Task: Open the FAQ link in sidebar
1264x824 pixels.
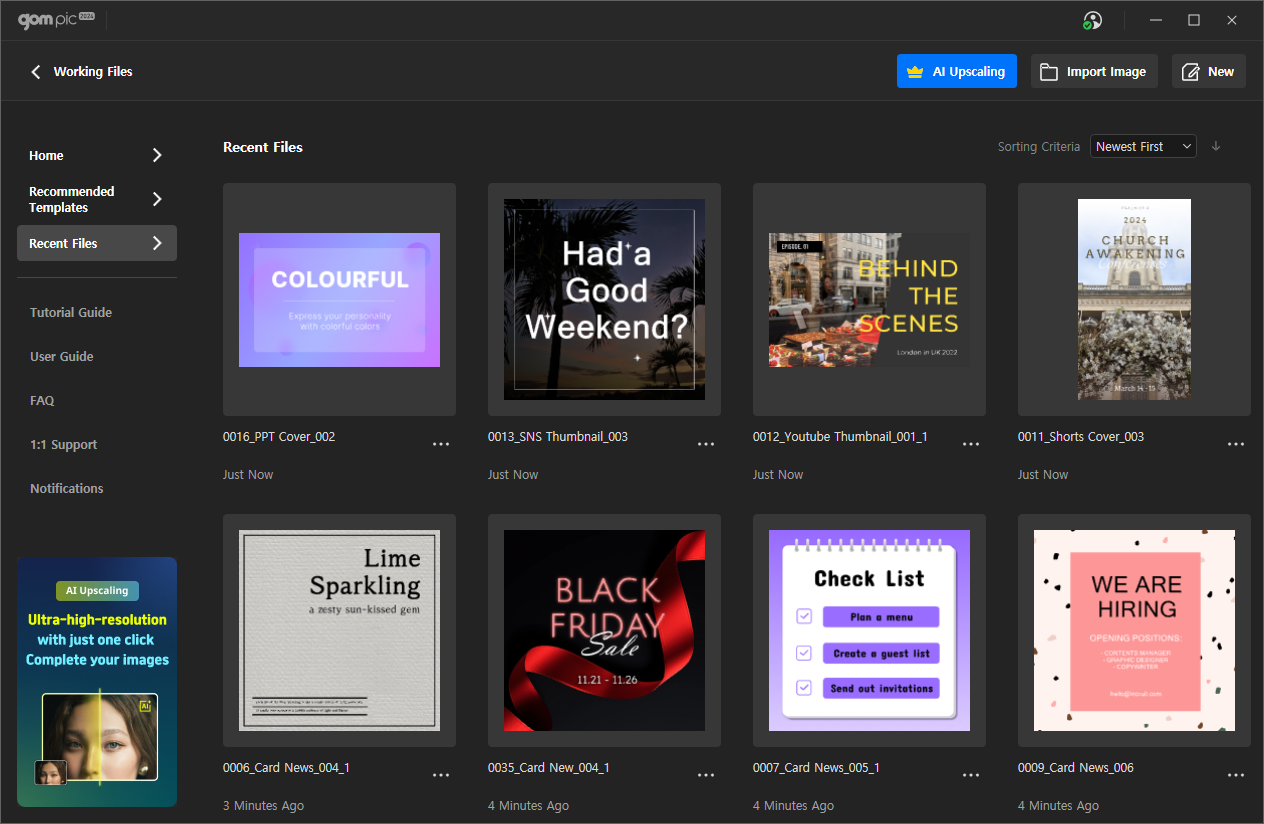Action: [x=42, y=401]
